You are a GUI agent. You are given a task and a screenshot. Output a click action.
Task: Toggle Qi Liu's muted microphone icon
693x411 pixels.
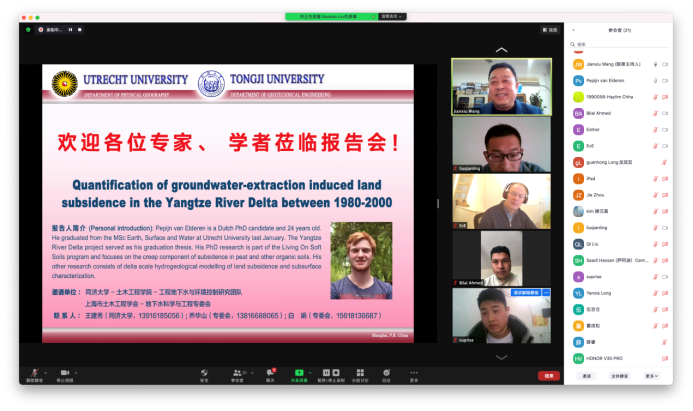click(655, 244)
